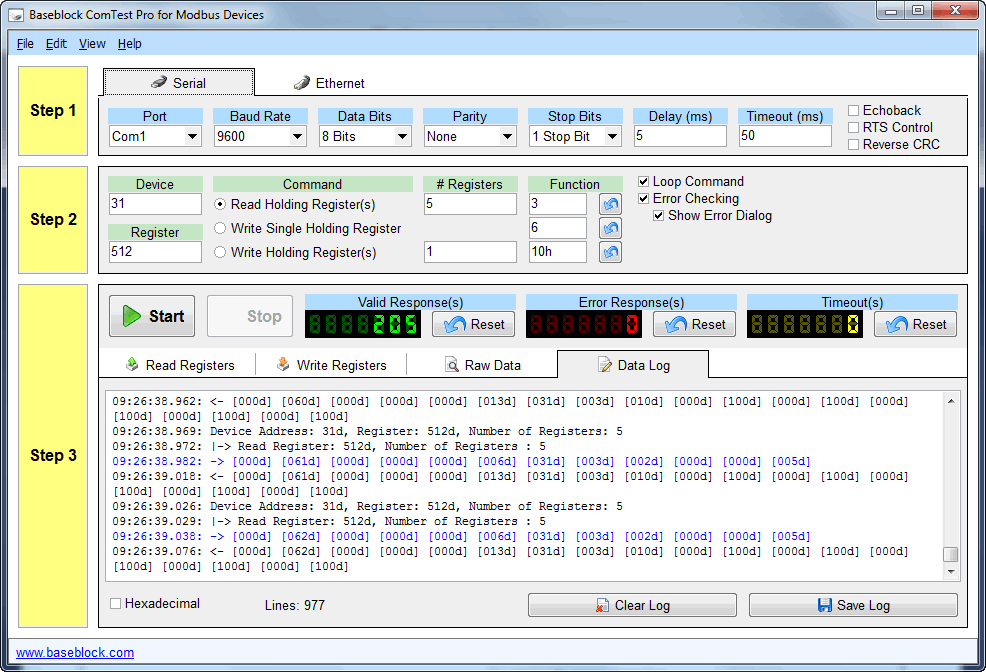Toggle the Hexadecimal checkbox
This screenshot has height=672, width=986.
pos(116,604)
